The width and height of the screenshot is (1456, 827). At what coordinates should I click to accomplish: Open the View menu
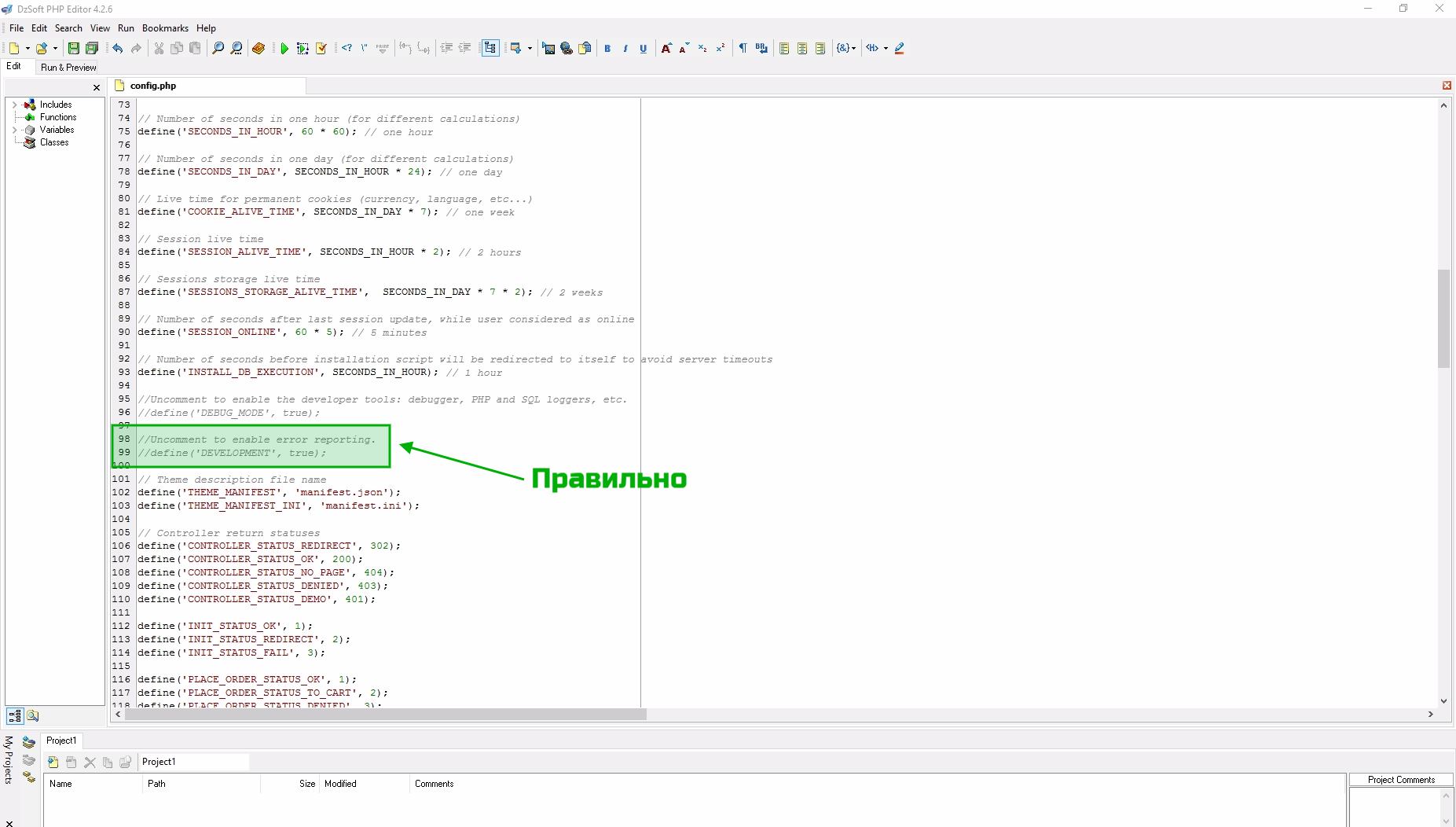pos(100,28)
